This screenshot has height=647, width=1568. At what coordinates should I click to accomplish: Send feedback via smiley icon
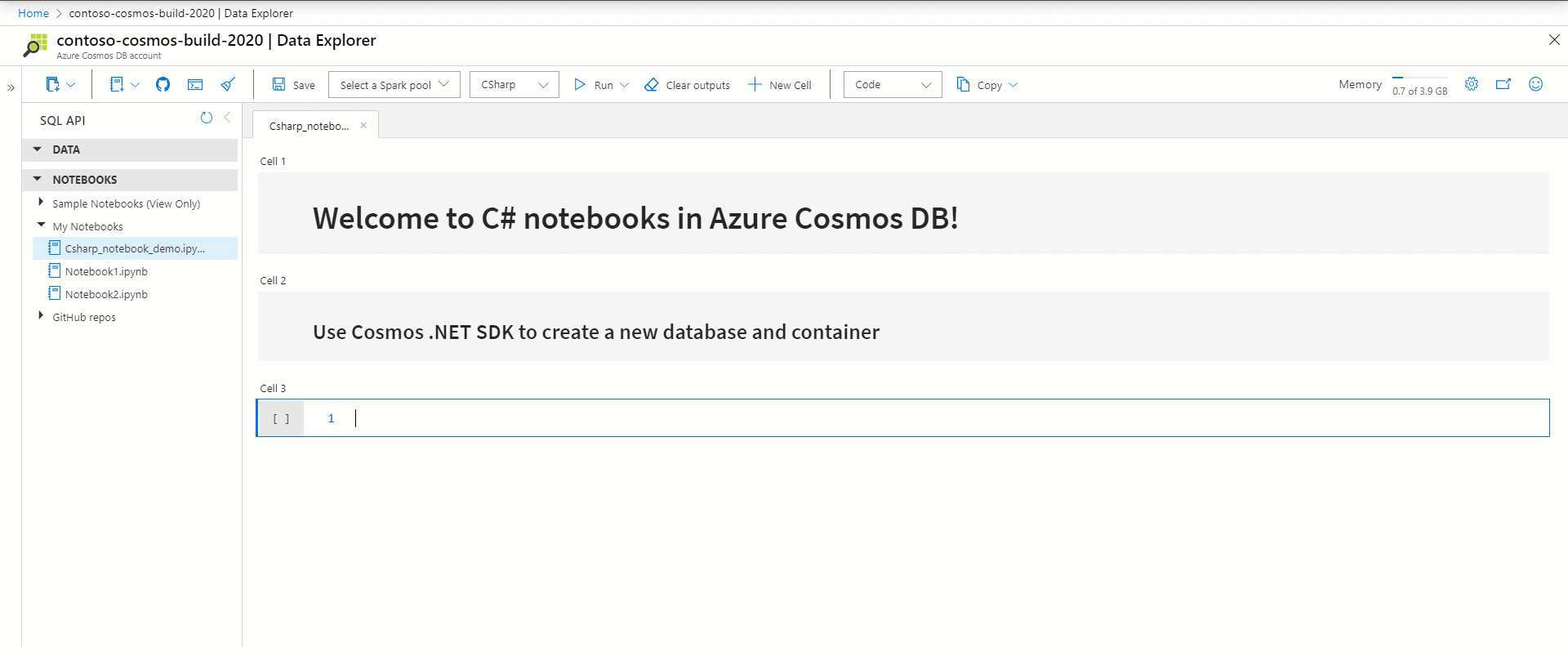1535,84
